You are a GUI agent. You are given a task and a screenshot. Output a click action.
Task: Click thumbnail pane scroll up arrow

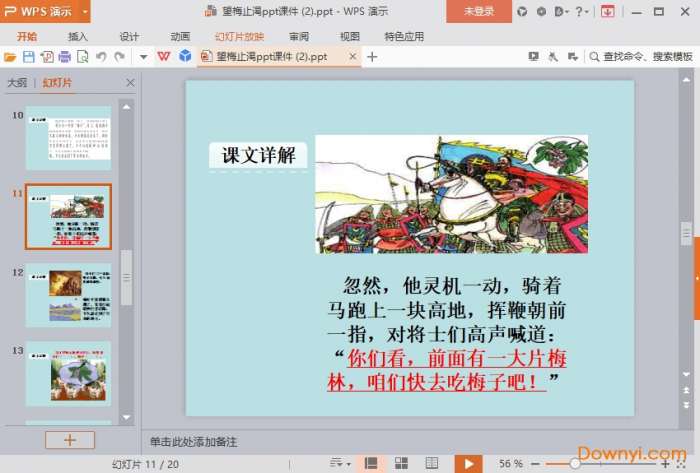pyautogui.click(x=126, y=107)
